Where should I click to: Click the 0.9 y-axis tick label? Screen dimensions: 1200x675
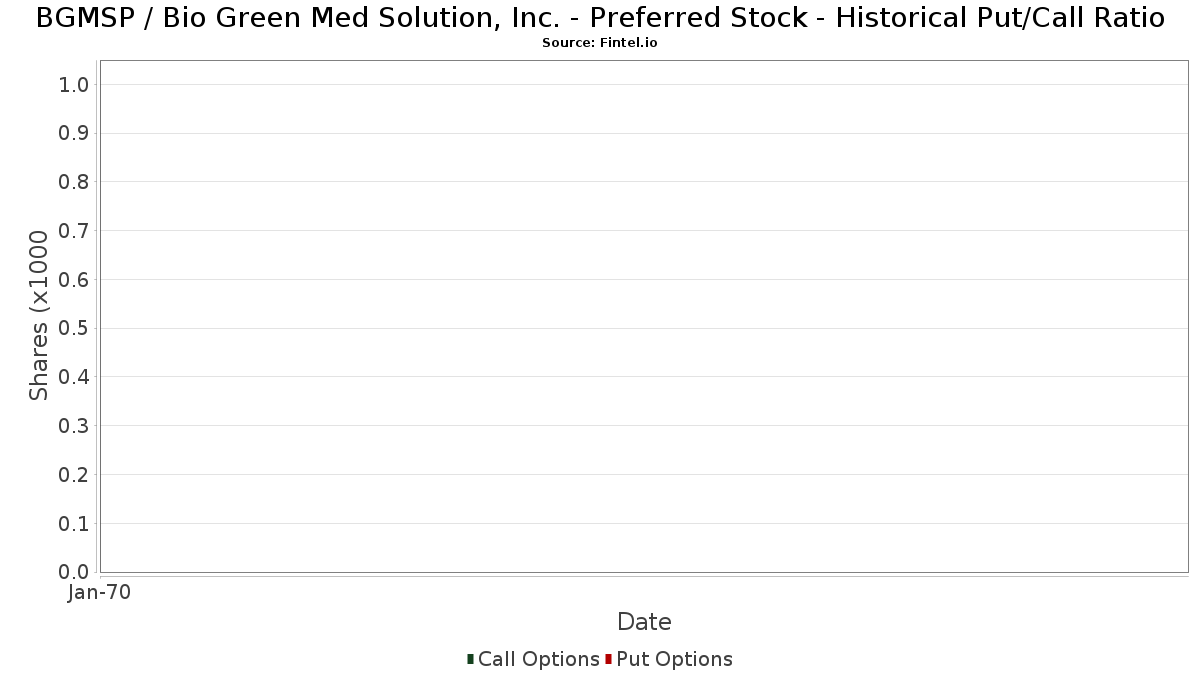click(74, 134)
